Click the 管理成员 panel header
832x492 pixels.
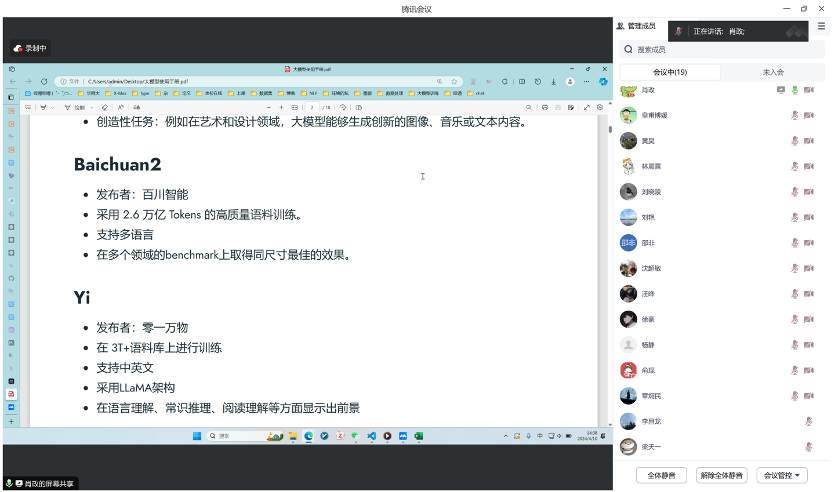tap(636, 26)
